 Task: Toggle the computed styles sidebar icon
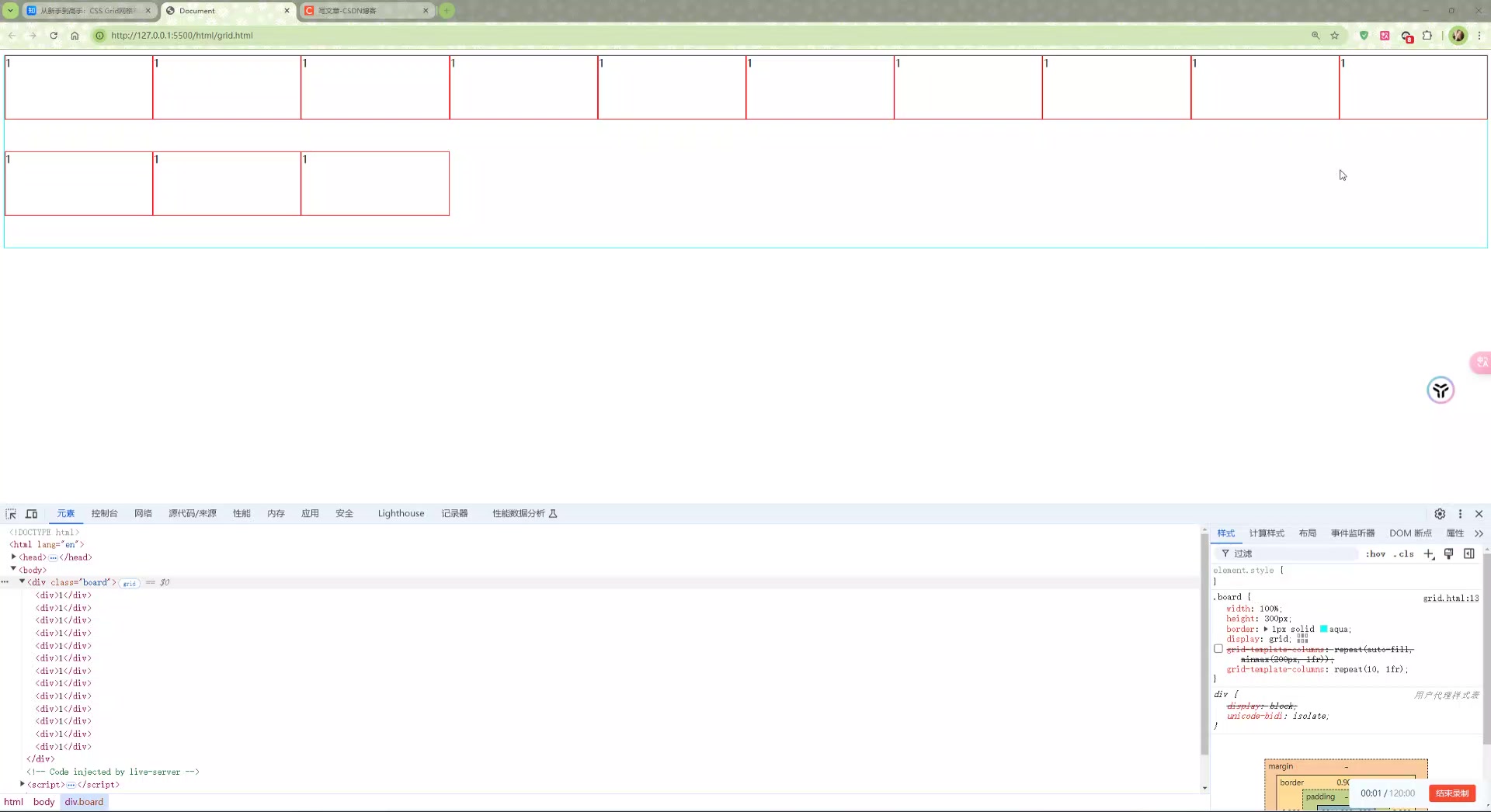click(x=1468, y=553)
